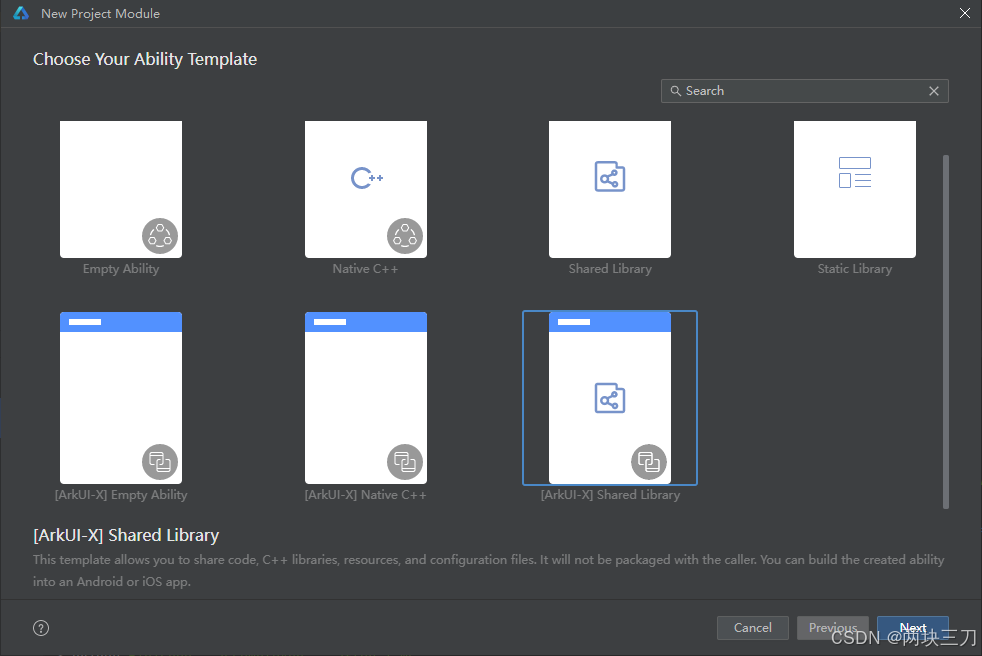Select the Empty Ability template thumbnail

point(121,189)
